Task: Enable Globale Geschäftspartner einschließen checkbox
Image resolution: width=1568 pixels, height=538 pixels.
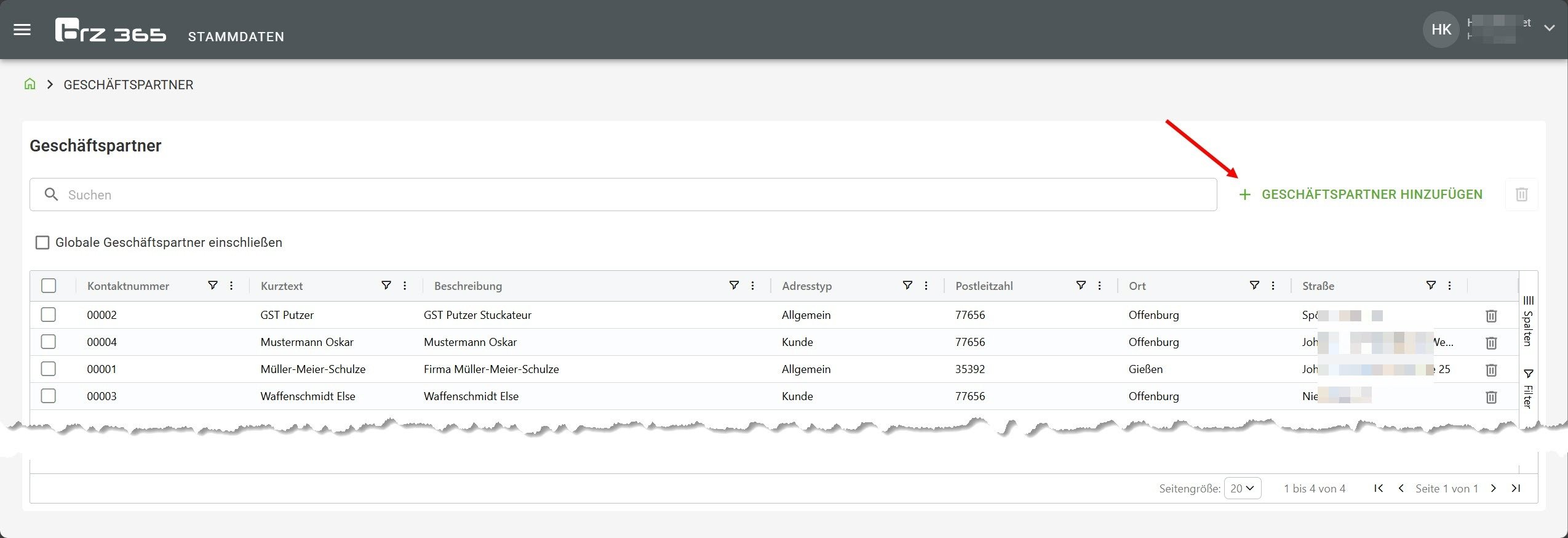Action: [42, 243]
